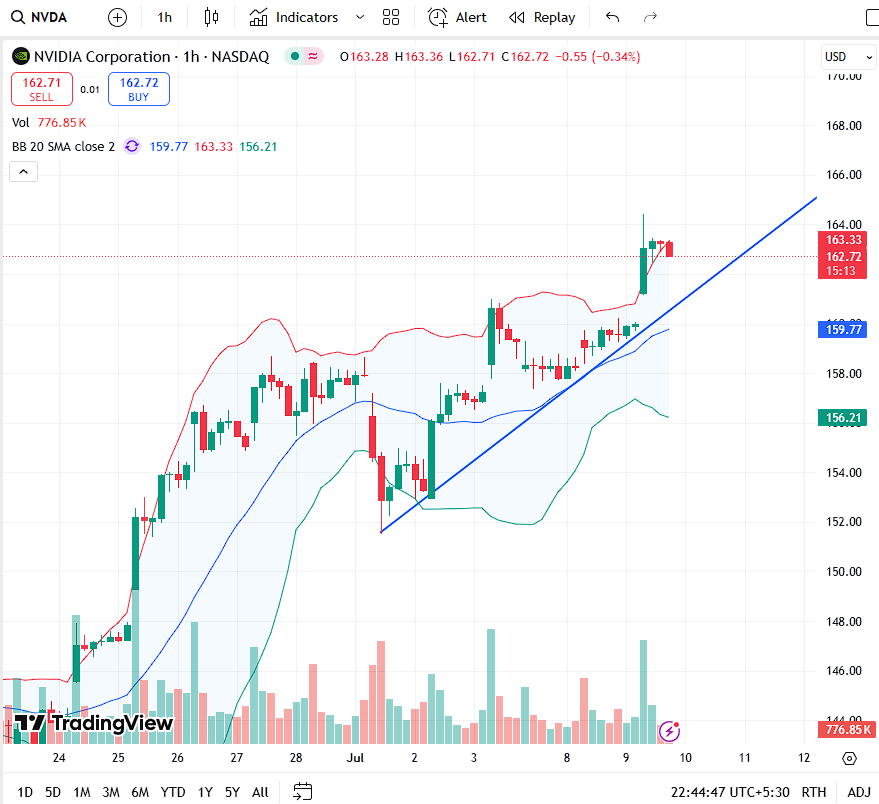Image resolution: width=879 pixels, height=804 pixels.
Task: Click the BB indicator refresh icon
Action: click(132, 146)
